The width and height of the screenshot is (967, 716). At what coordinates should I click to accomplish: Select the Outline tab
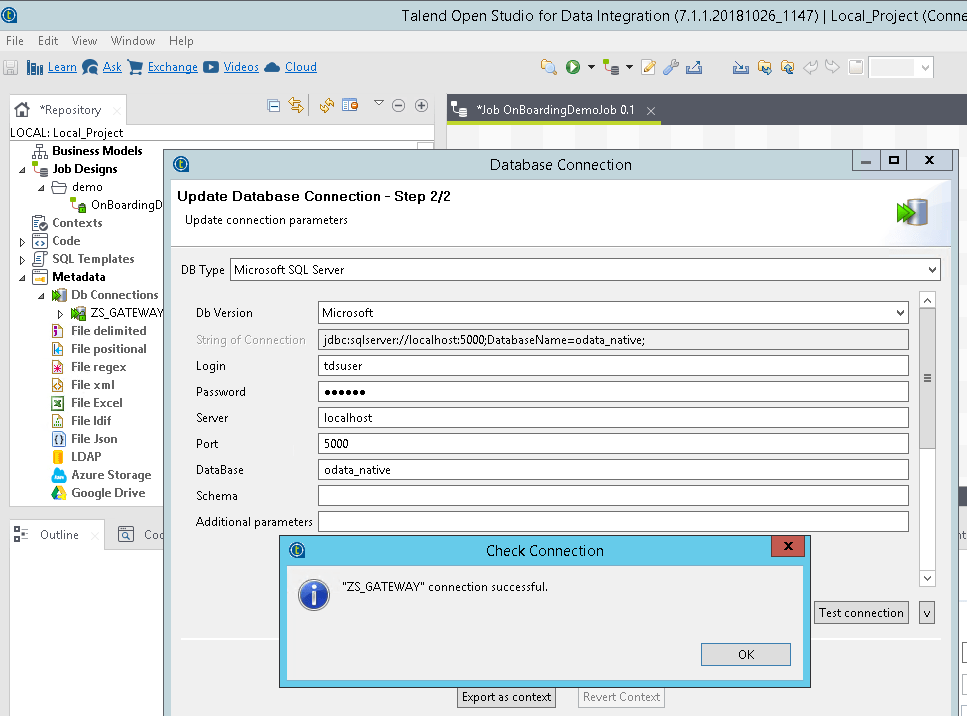coord(59,535)
